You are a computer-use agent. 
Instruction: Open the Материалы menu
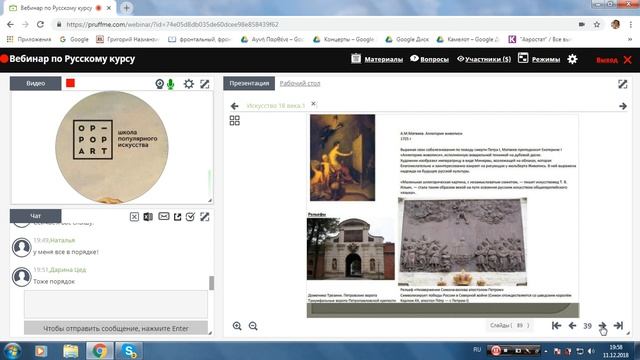[x=377, y=59]
